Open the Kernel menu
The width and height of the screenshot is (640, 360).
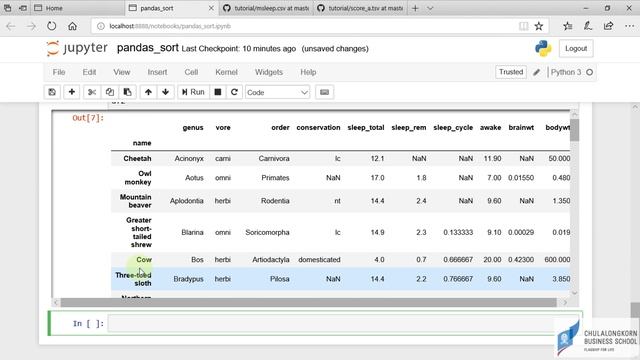tap(226, 72)
